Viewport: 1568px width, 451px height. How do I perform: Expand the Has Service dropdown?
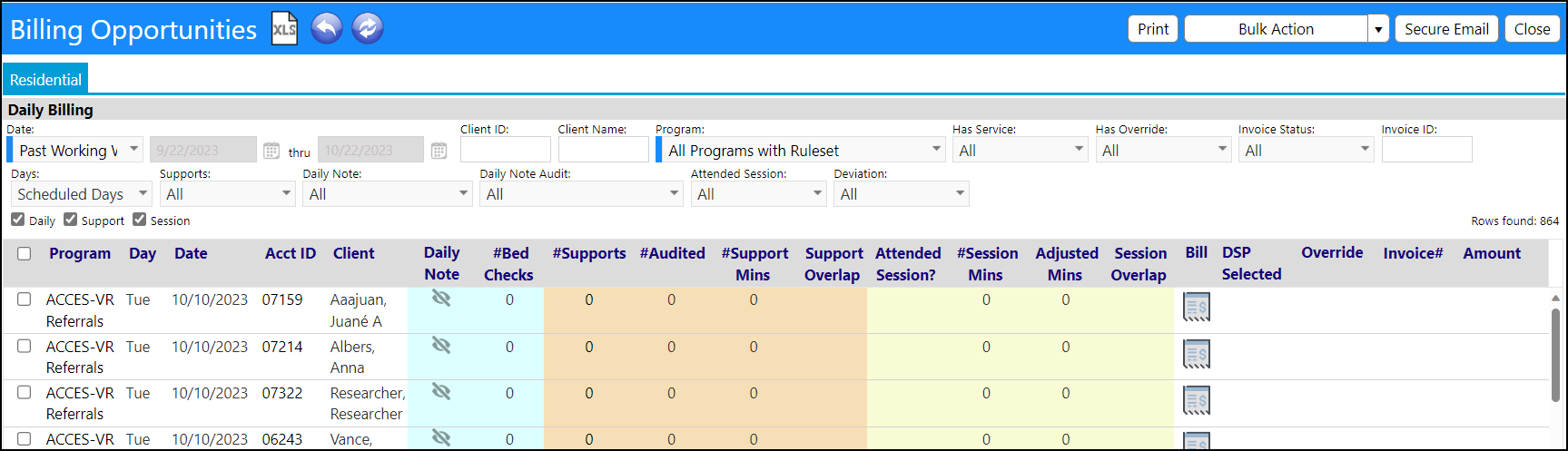(1020, 150)
